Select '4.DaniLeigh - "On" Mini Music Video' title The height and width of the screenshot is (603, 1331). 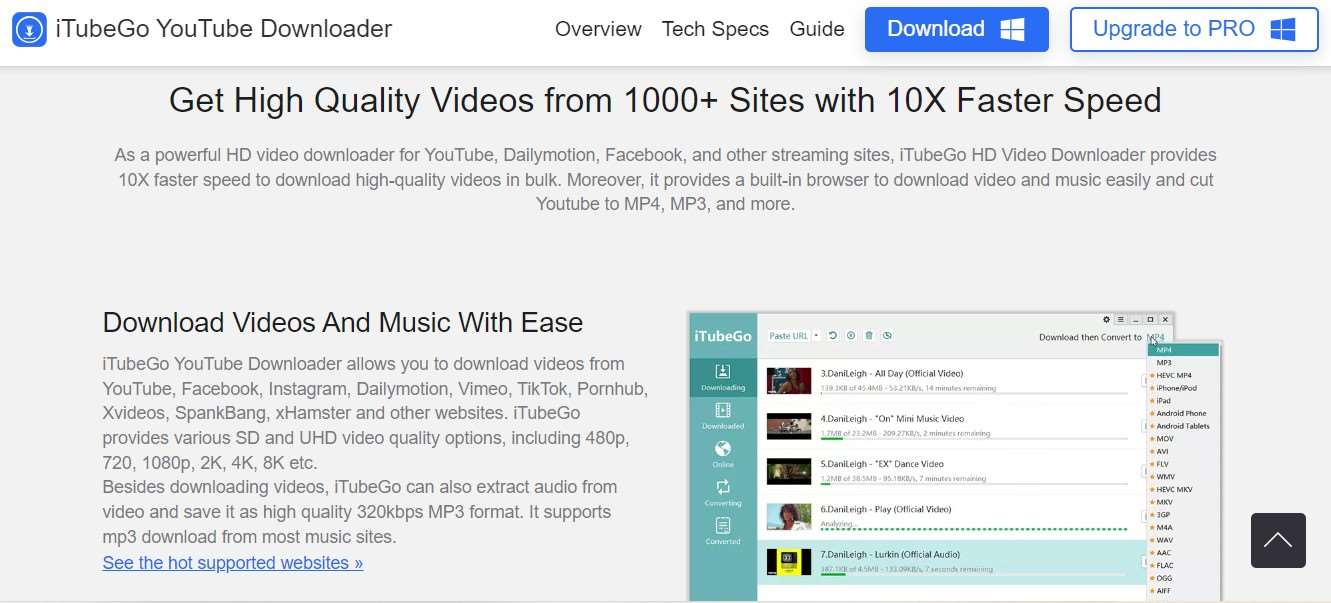click(892, 419)
